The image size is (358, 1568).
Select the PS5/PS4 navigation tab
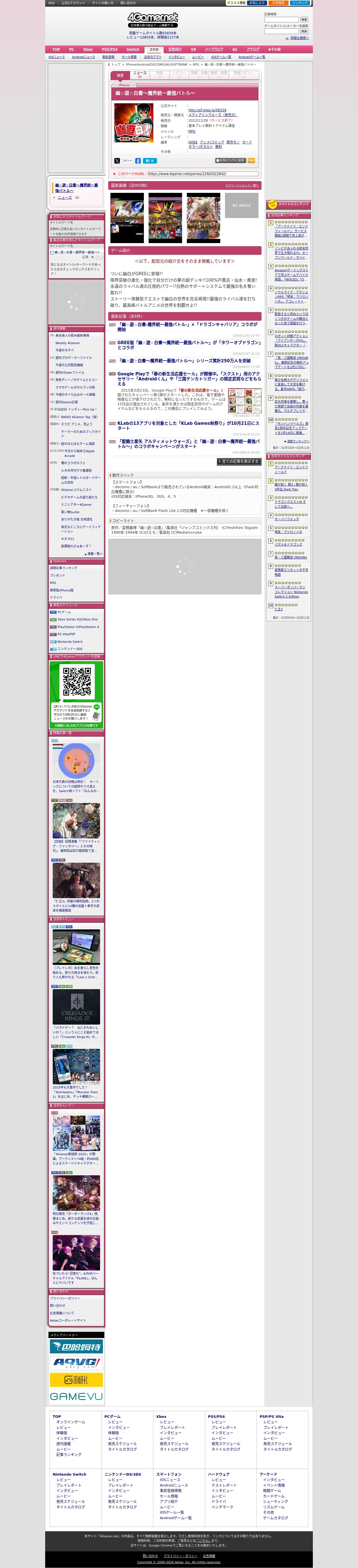[110, 49]
